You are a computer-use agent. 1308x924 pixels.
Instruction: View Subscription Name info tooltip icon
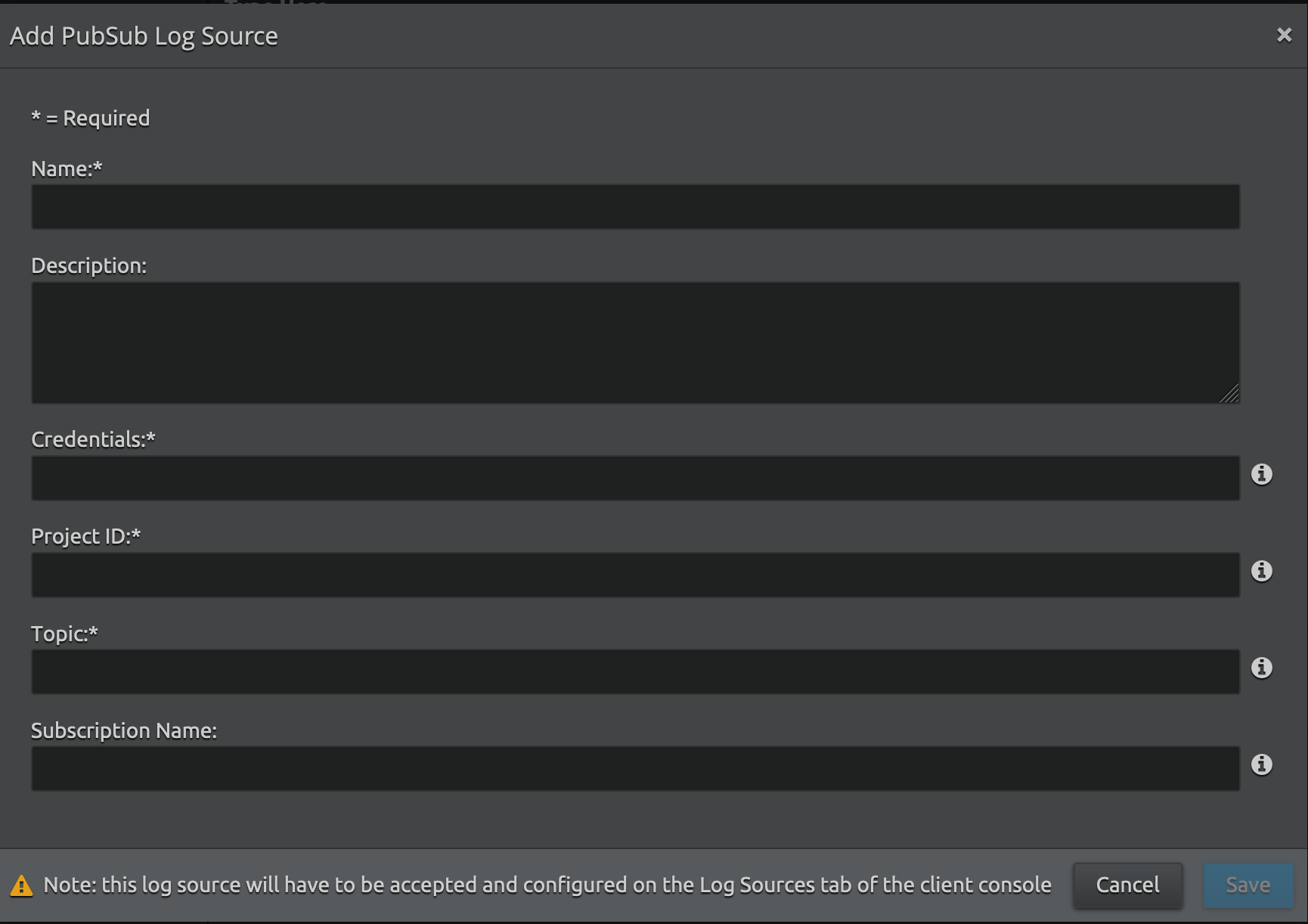pos(1261,764)
